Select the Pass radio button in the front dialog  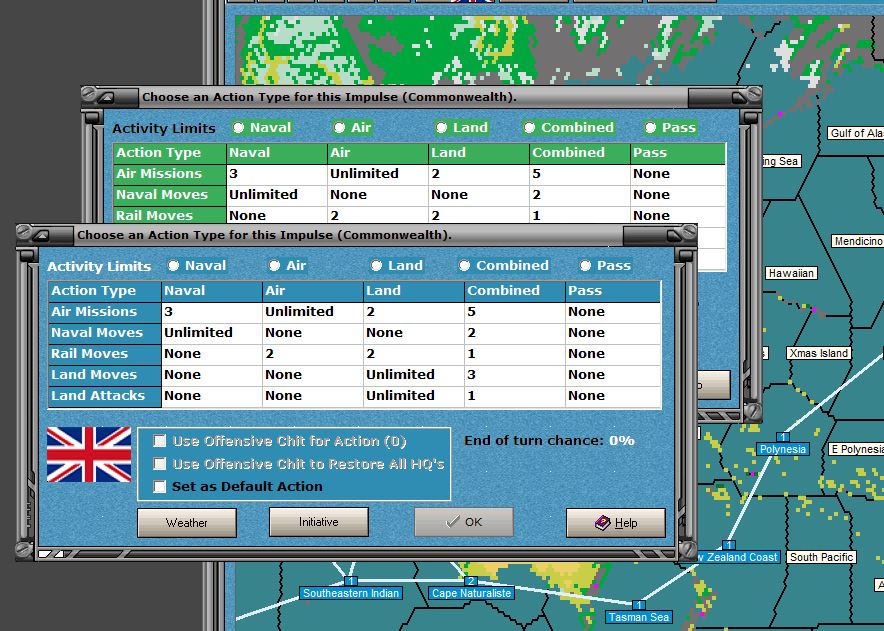pyautogui.click(x=586, y=266)
